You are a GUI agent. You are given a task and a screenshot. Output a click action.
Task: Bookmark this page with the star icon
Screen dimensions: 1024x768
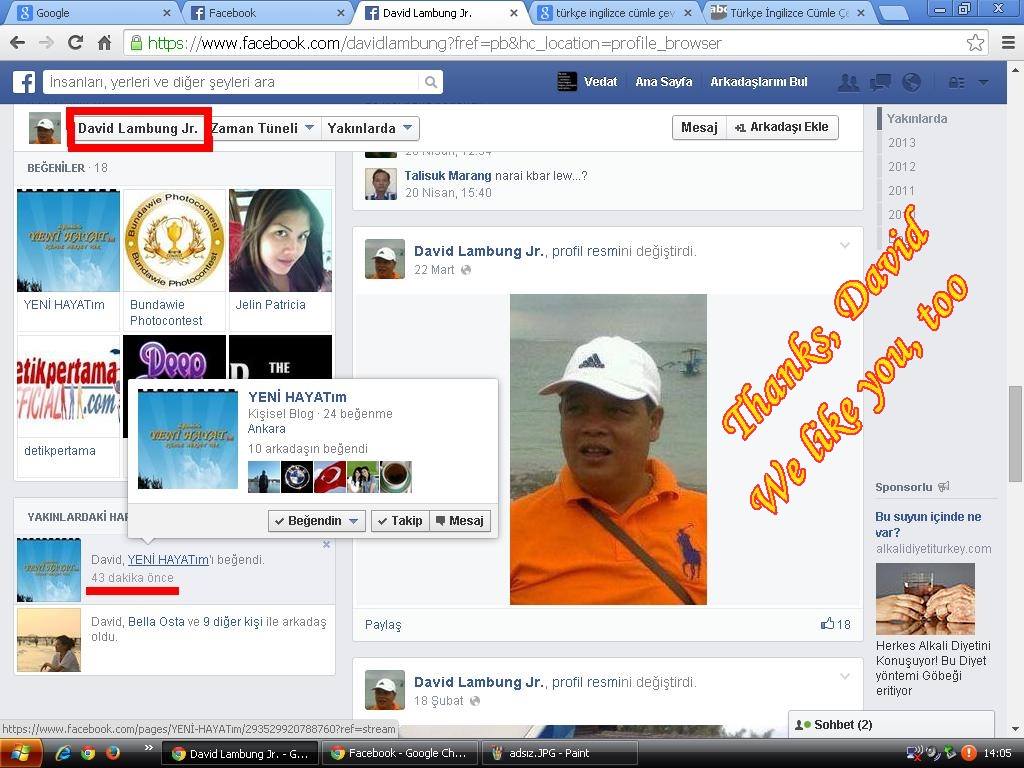(x=975, y=43)
